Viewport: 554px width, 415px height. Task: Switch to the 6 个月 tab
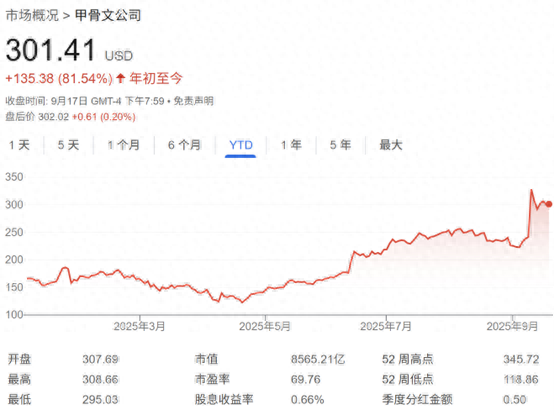184,145
